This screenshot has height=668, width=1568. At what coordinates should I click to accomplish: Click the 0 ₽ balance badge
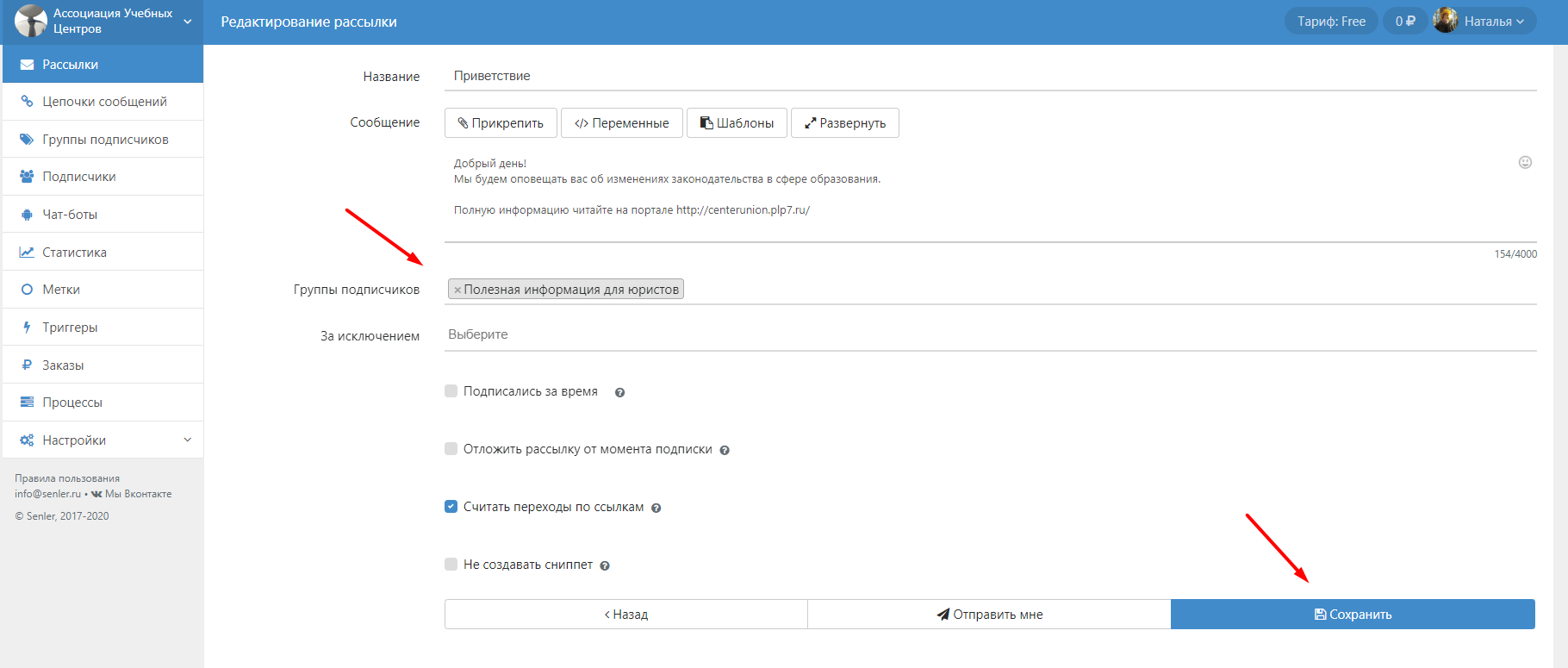pyautogui.click(x=1405, y=22)
